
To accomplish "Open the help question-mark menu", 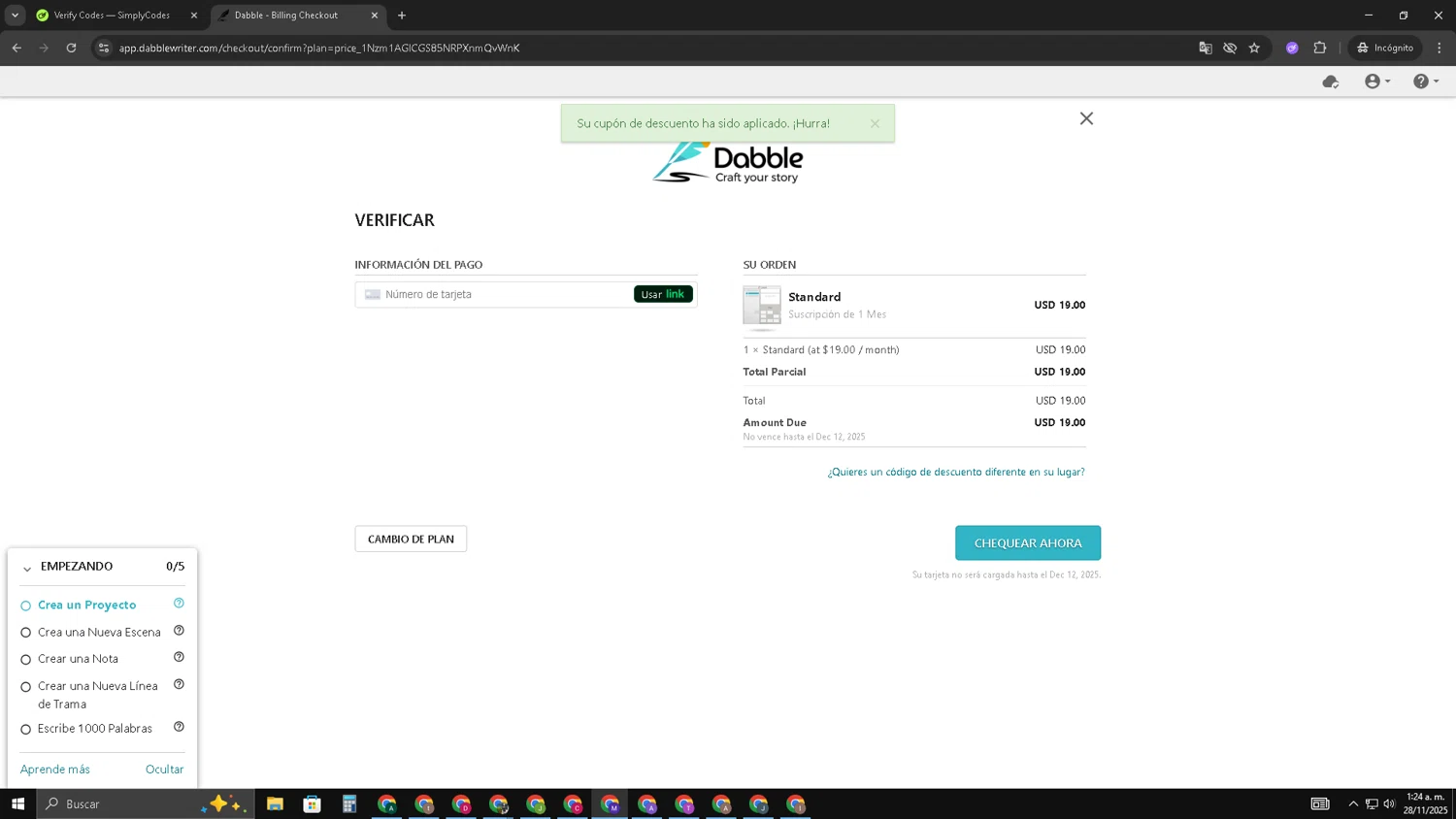I will pos(1426,82).
